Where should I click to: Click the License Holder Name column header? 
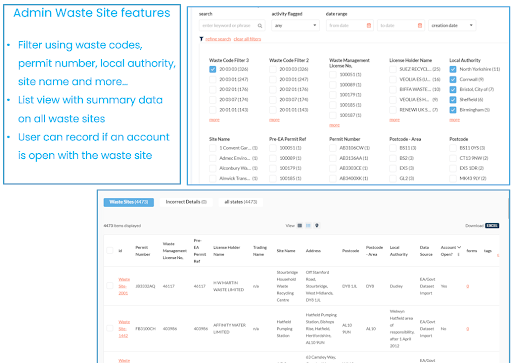(227, 251)
